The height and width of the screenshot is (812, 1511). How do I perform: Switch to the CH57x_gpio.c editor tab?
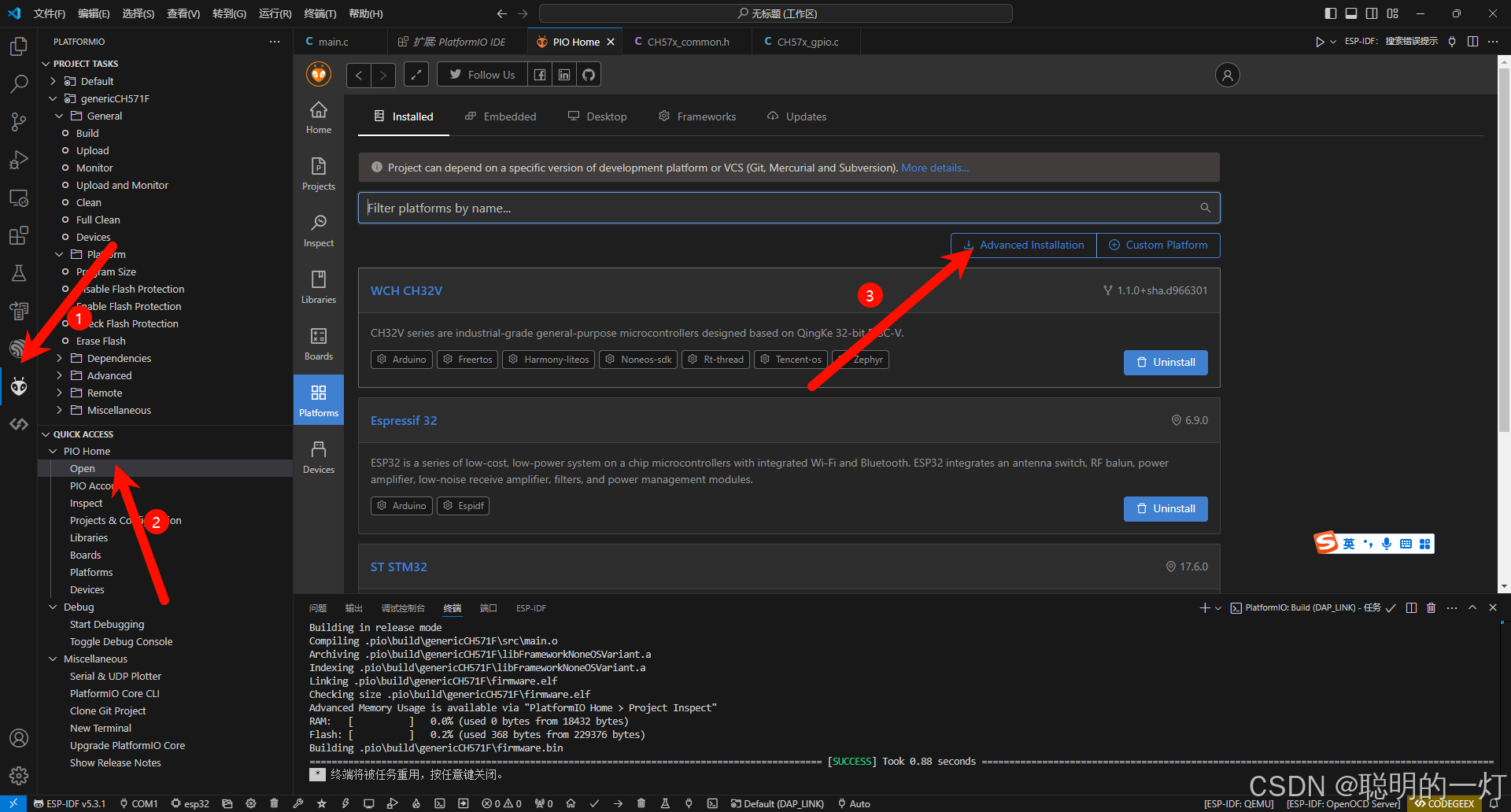point(806,41)
